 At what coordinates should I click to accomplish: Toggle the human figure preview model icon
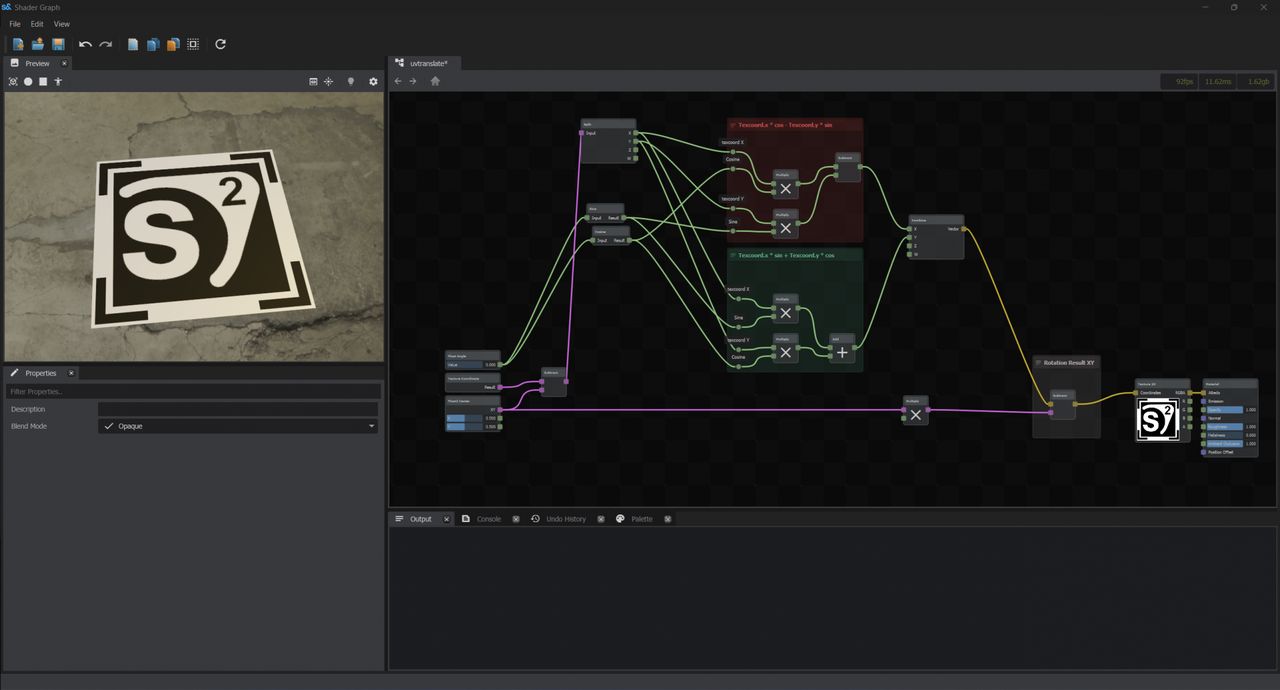[x=58, y=81]
